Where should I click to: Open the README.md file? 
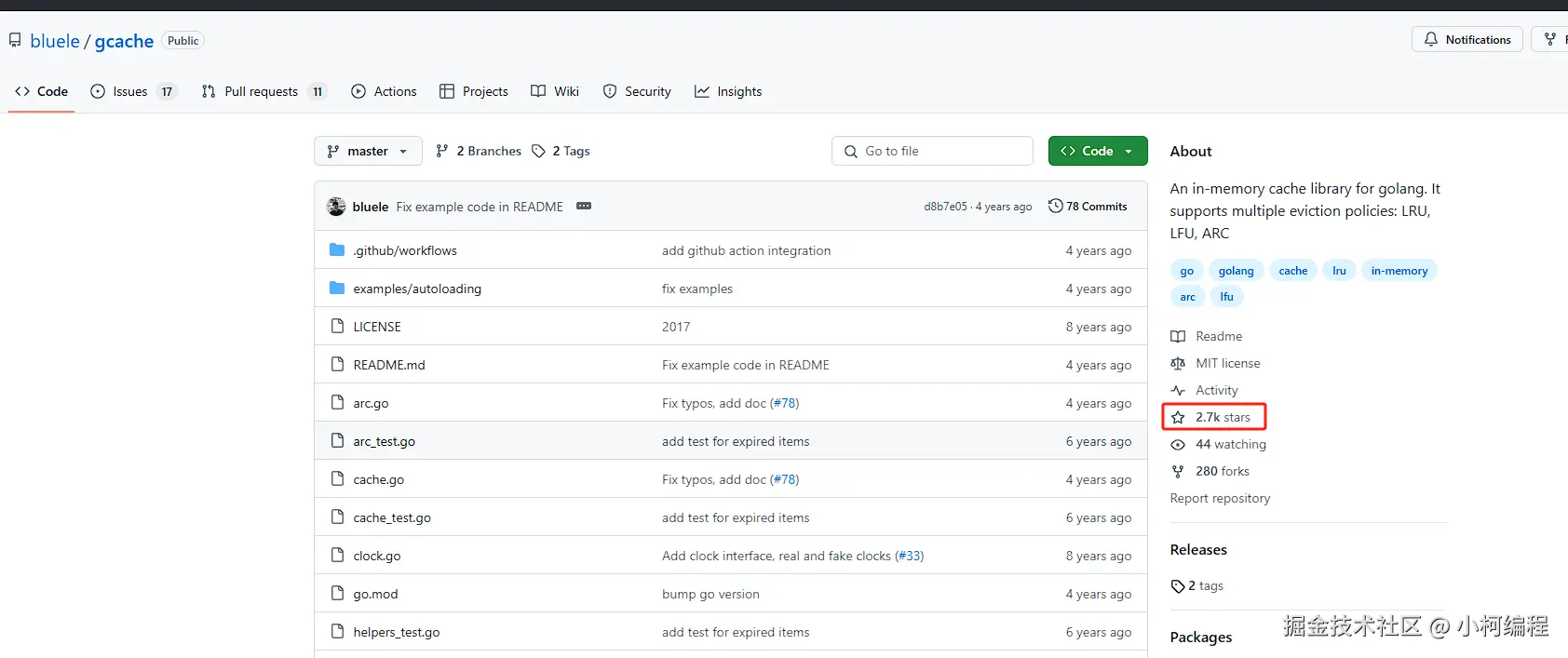pos(389,365)
